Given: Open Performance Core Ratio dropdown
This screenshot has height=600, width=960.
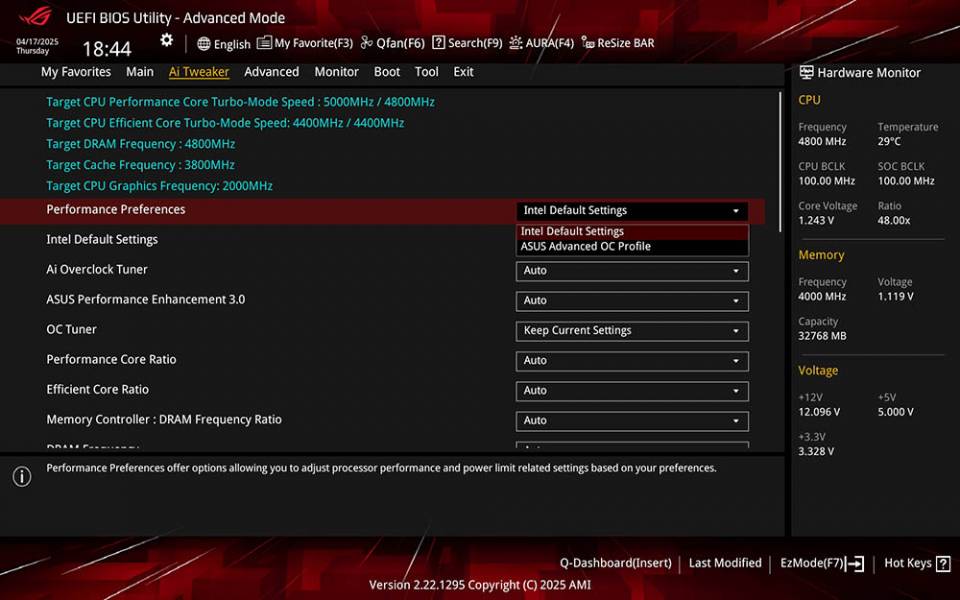Looking at the screenshot, I should tap(632, 361).
